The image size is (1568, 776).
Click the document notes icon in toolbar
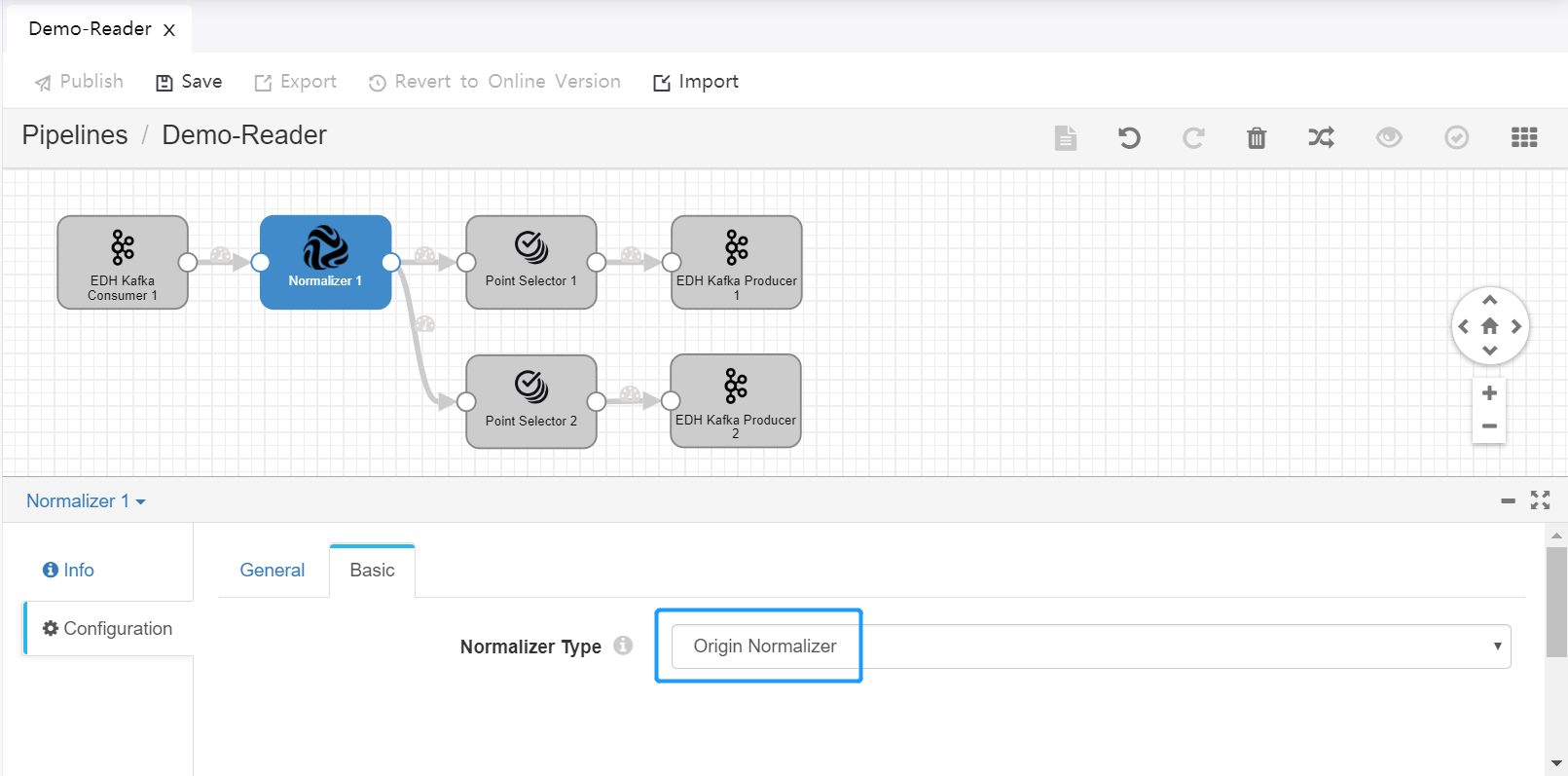point(1066,137)
